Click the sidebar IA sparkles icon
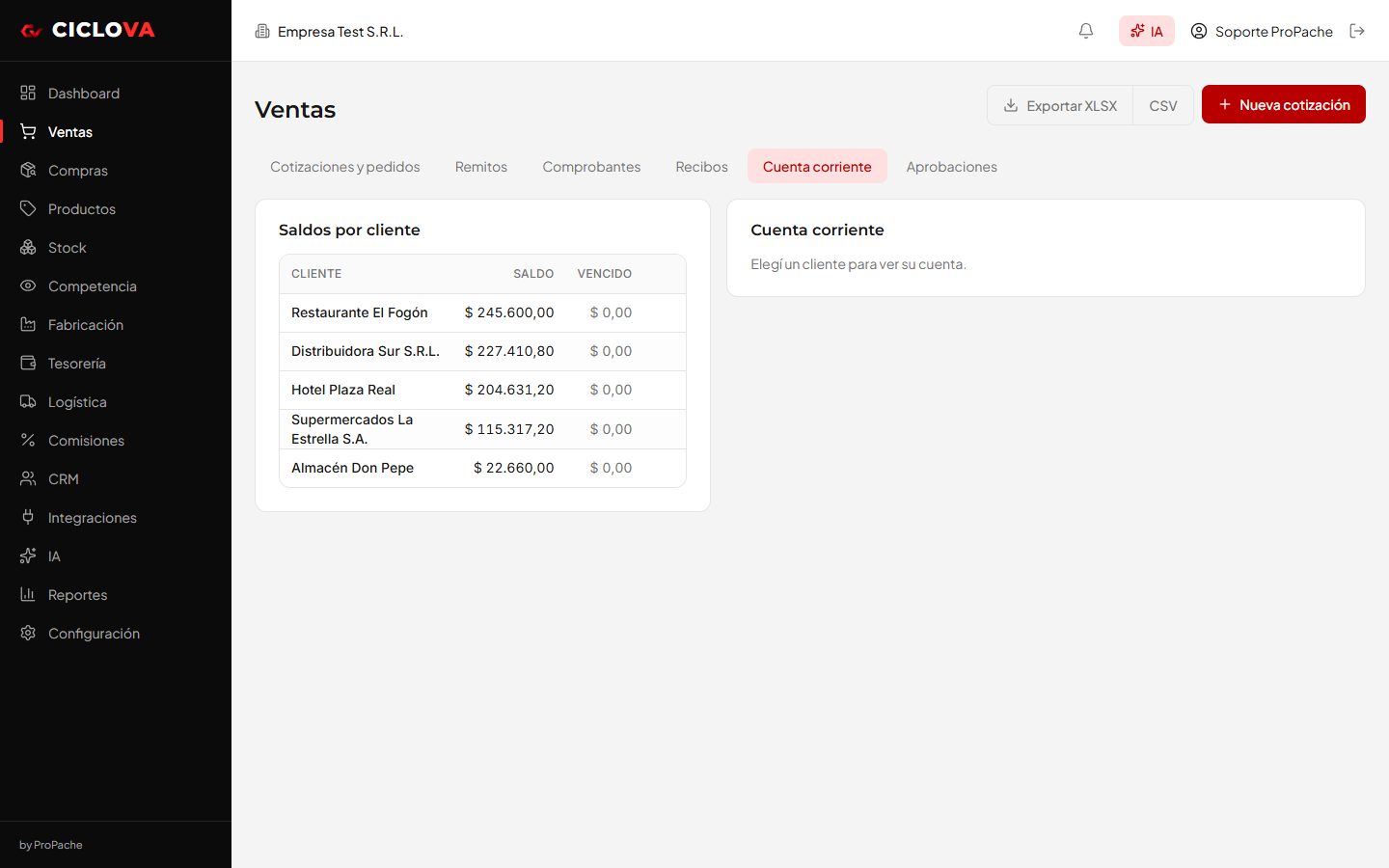Viewport: 1389px width, 868px height. [28, 556]
